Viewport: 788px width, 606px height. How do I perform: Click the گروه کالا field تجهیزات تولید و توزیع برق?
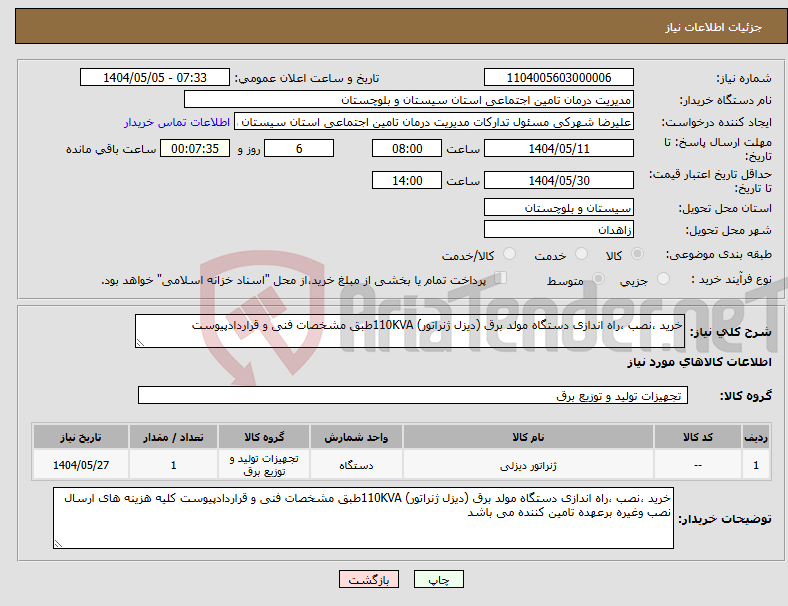[x=413, y=395]
